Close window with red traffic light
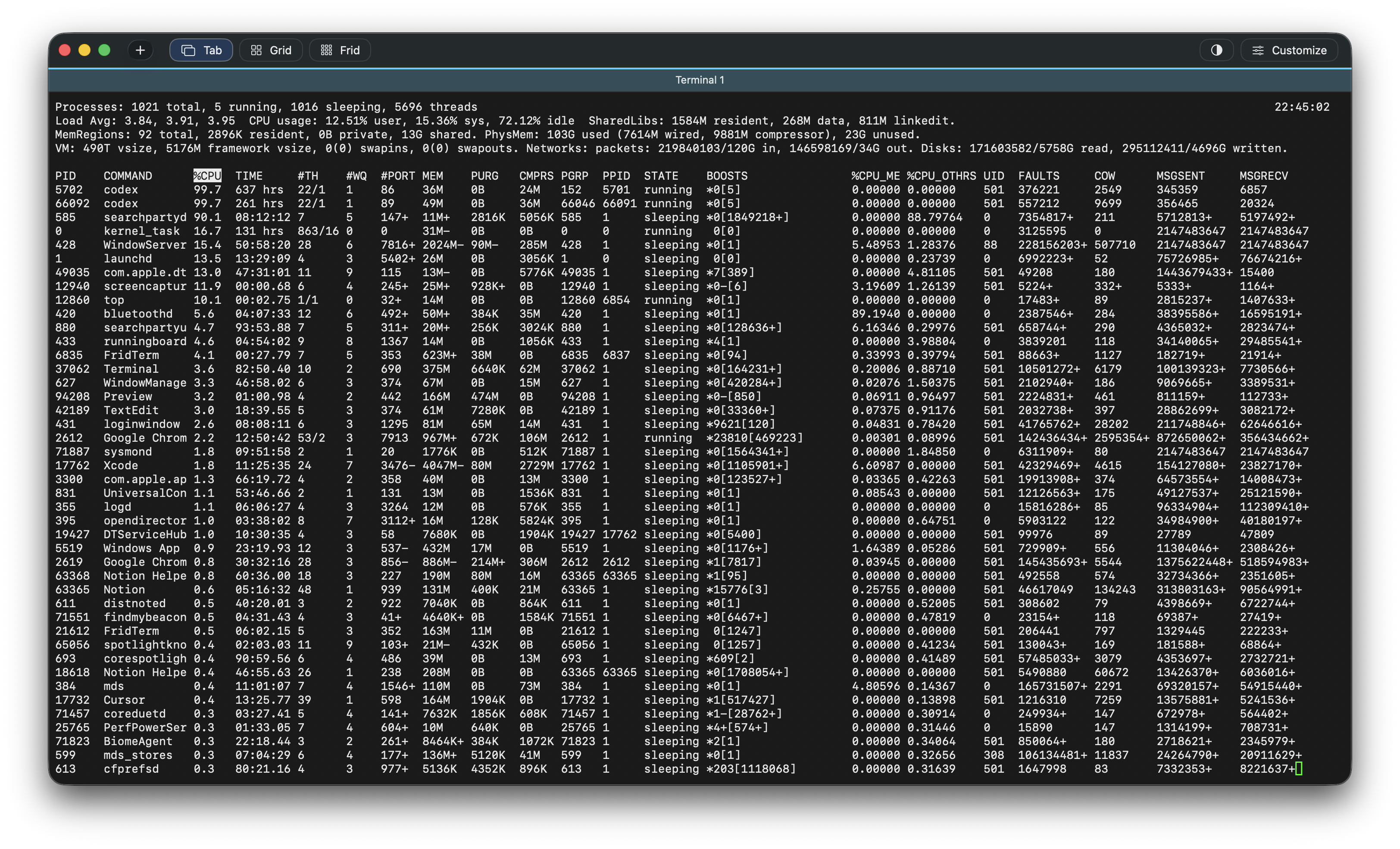The width and height of the screenshot is (1400, 849). coord(65,50)
